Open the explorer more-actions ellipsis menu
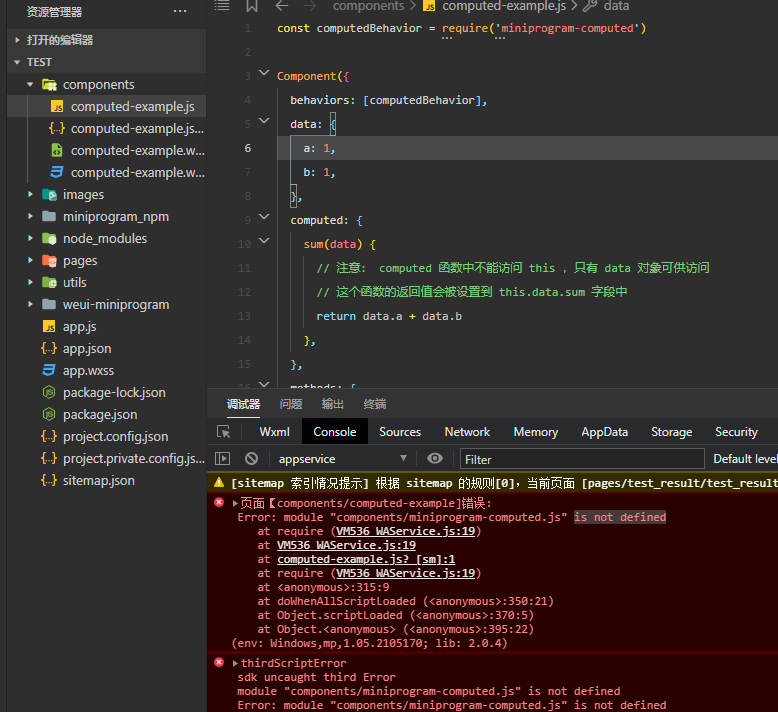The width and height of the screenshot is (778, 712). (x=180, y=11)
